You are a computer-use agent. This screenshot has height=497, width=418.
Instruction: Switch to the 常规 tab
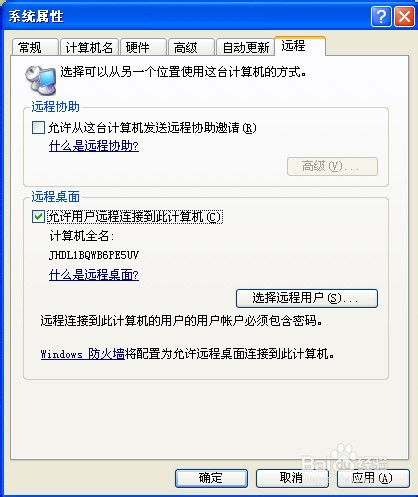pyautogui.click(x=35, y=47)
